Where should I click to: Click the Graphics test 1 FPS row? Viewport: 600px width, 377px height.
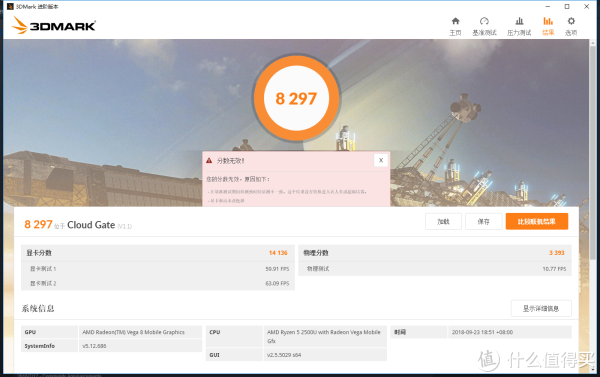tap(158, 269)
